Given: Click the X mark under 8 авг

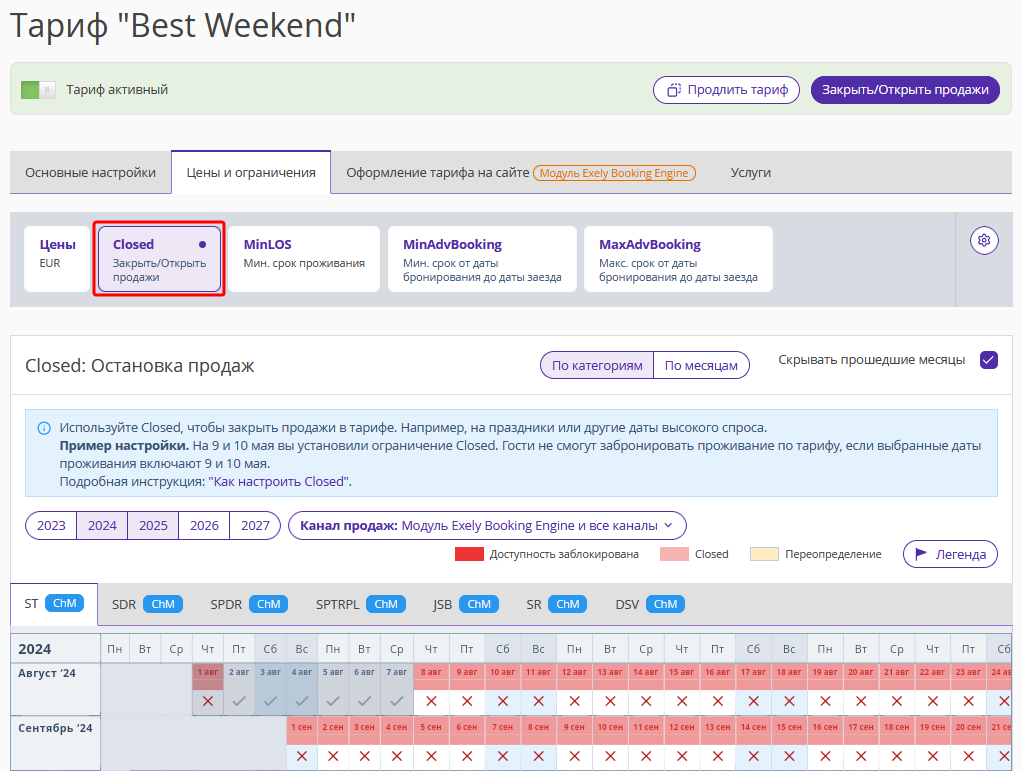Looking at the screenshot, I should [431, 701].
